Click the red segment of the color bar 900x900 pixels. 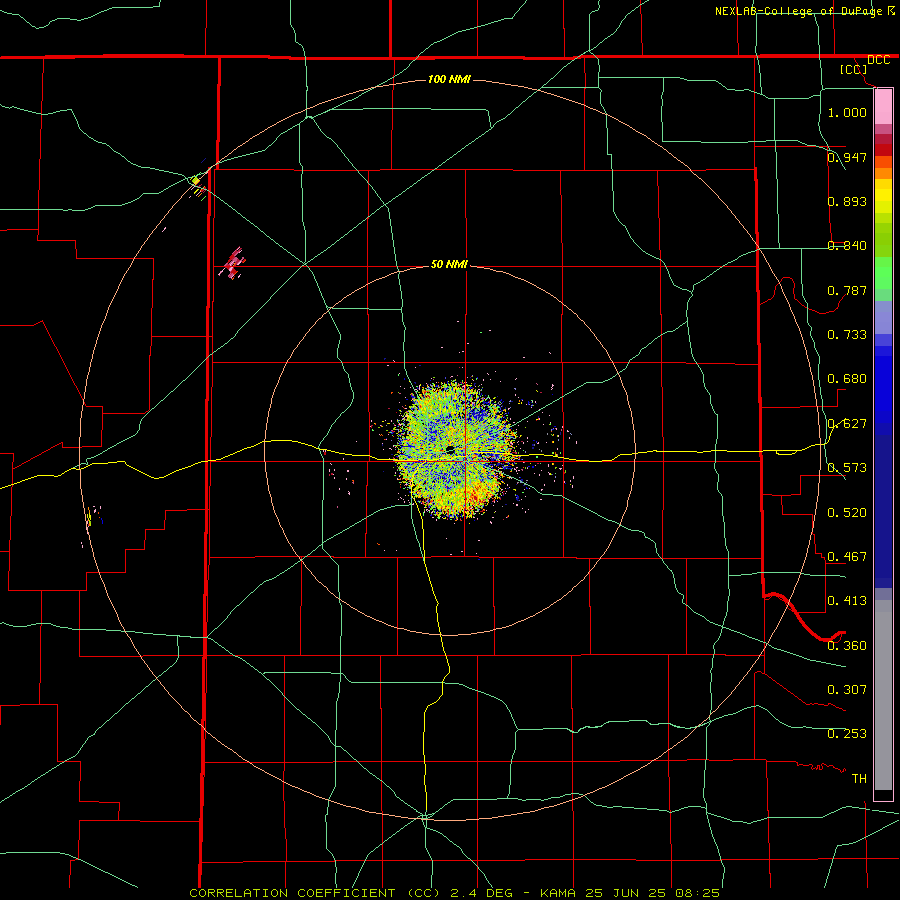click(x=883, y=149)
